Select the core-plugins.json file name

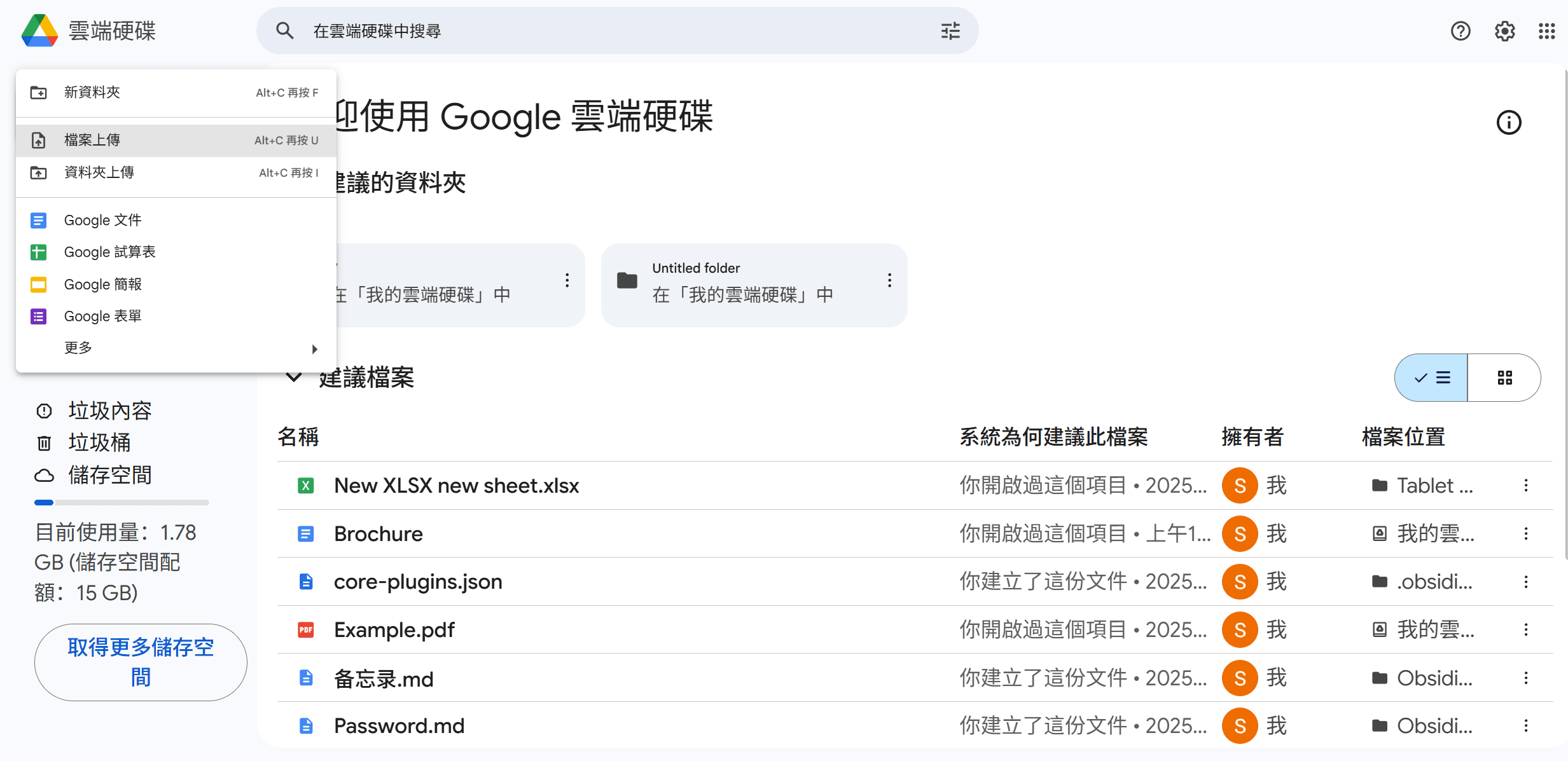point(418,582)
